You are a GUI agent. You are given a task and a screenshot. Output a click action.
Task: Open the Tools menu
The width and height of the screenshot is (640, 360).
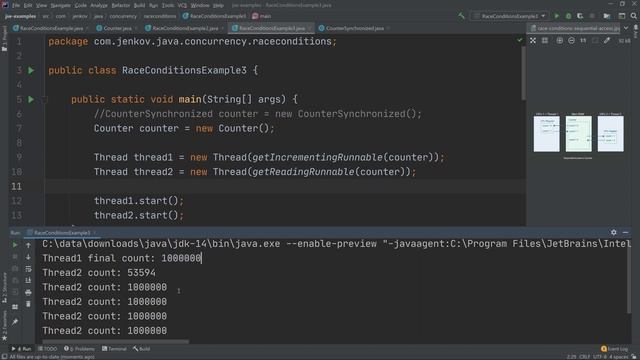[x=168, y=5]
